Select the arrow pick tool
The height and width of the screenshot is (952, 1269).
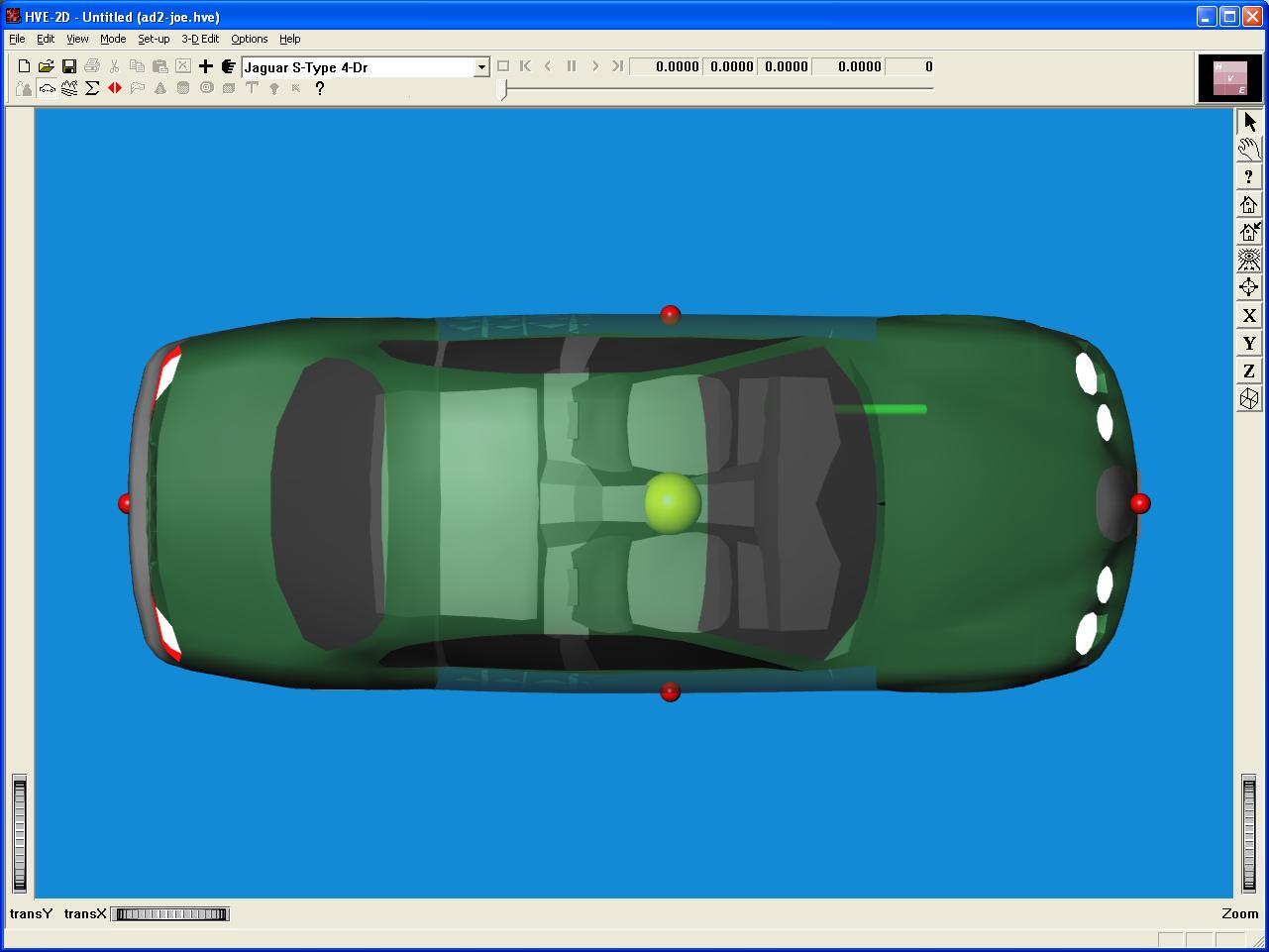click(1249, 122)
